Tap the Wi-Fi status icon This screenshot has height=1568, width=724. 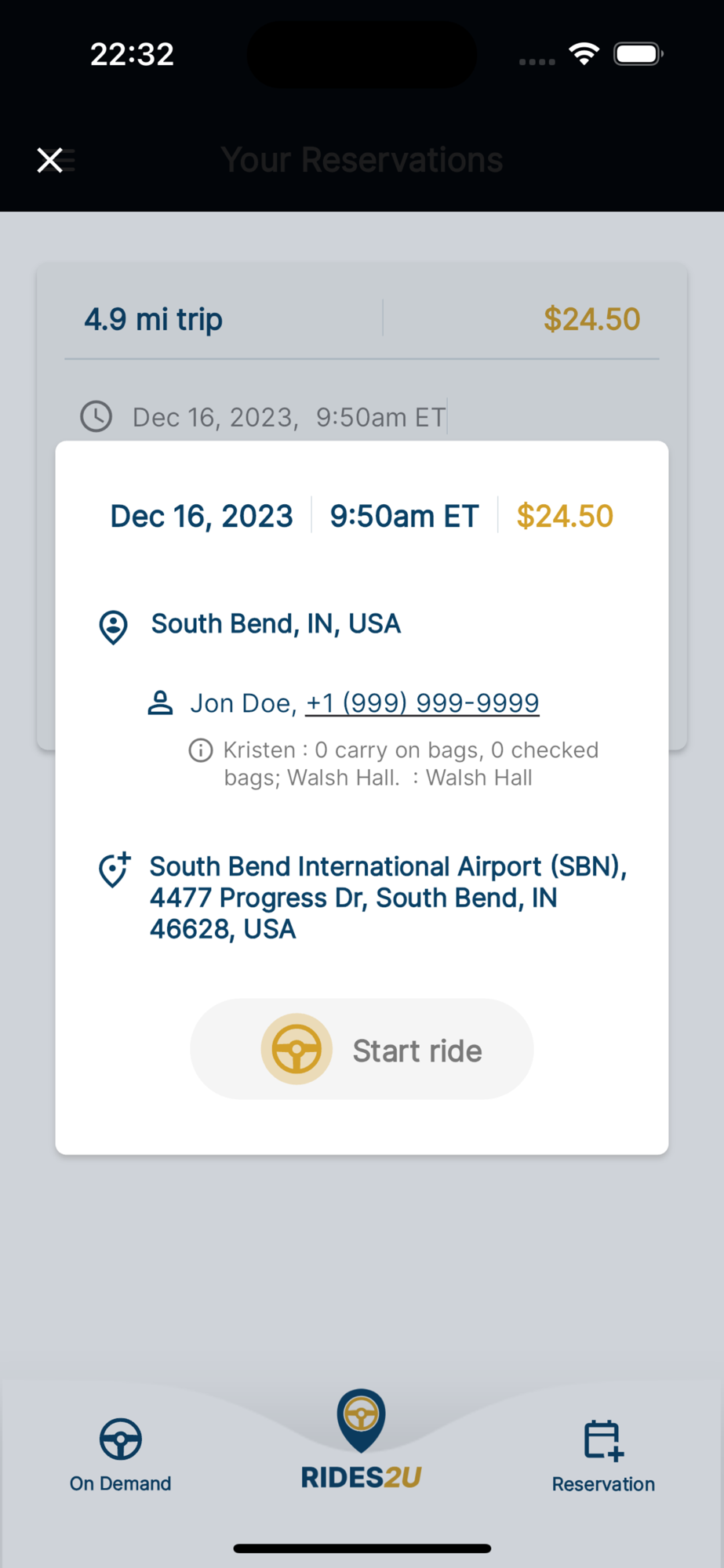[x=584, y=54]
